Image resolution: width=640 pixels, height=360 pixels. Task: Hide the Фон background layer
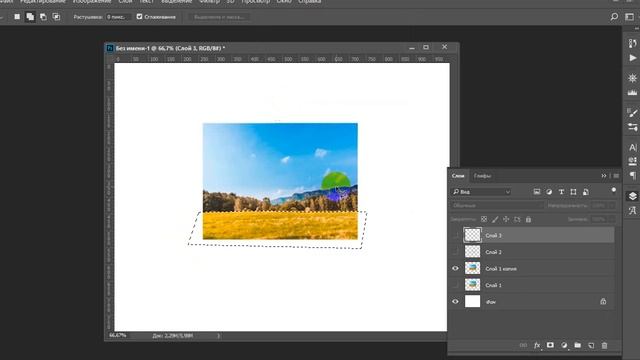(x=456, y=302)
